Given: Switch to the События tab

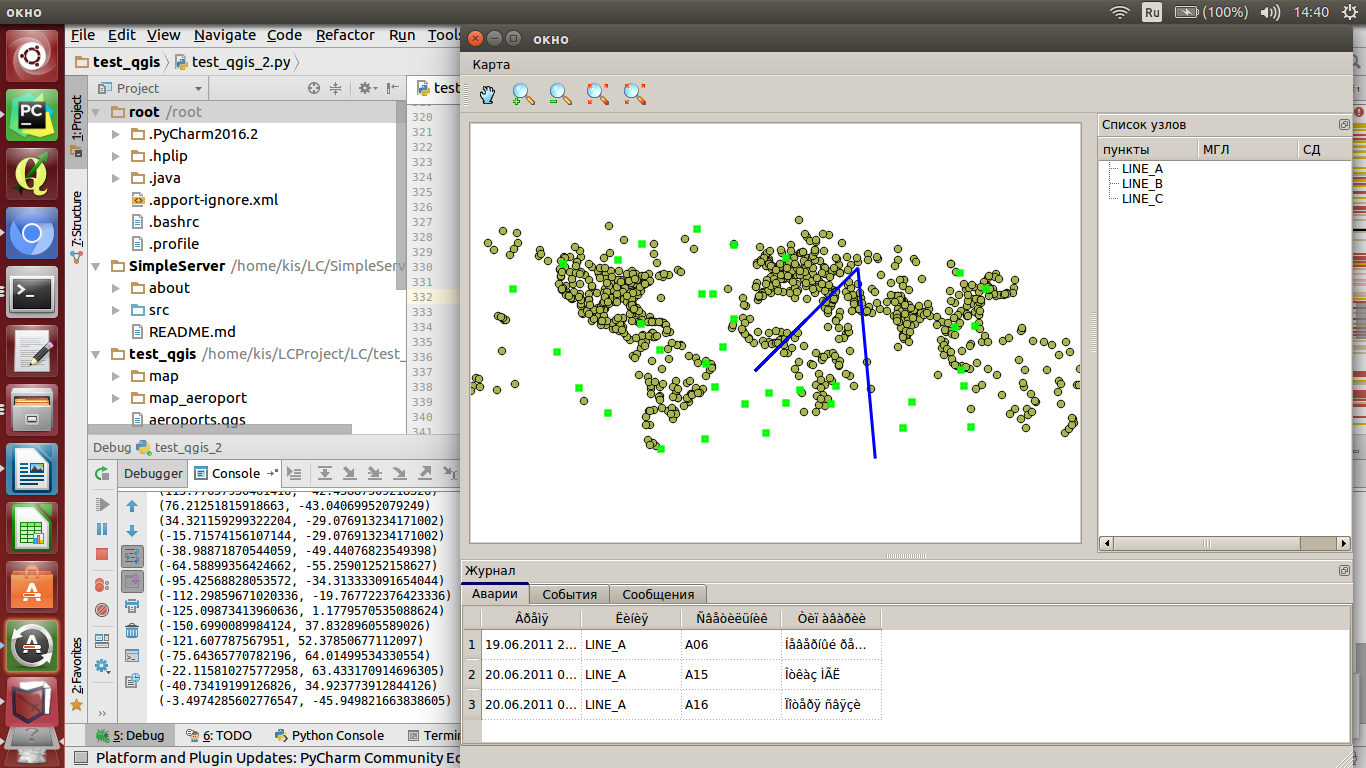Looking at the screenshot, I should tap(569, 594).
